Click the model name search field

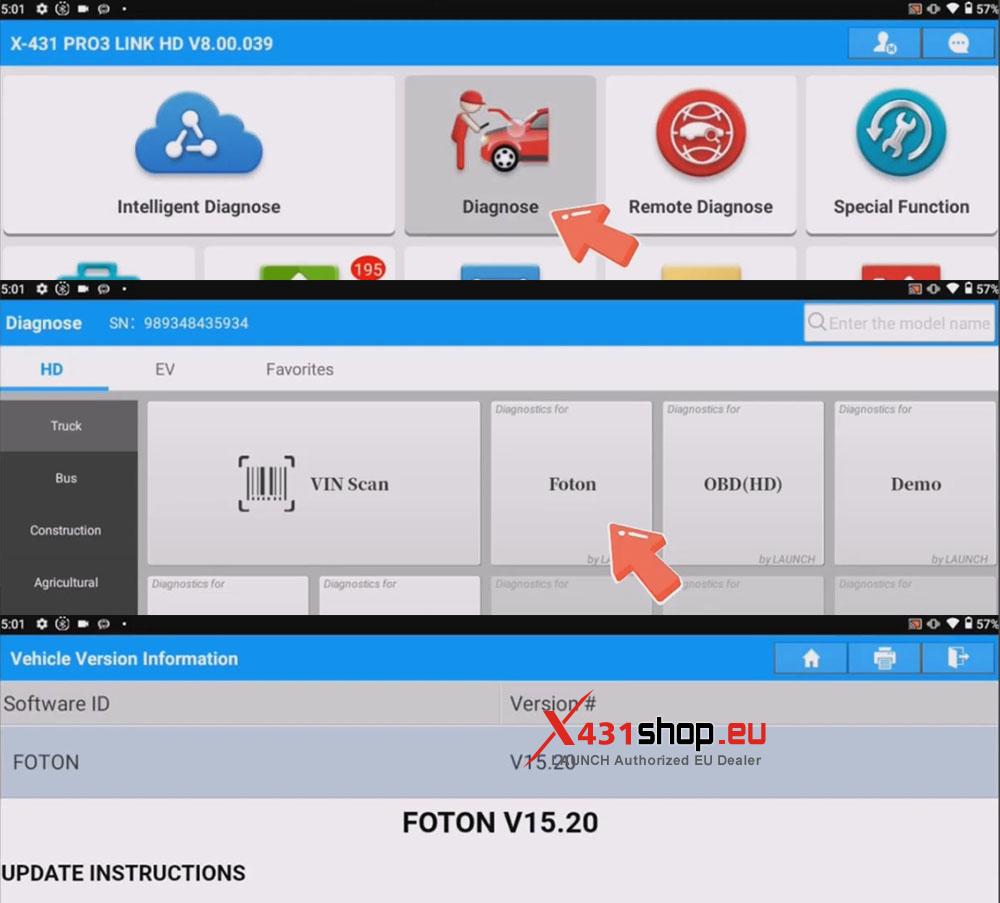[x=899, y=323]
